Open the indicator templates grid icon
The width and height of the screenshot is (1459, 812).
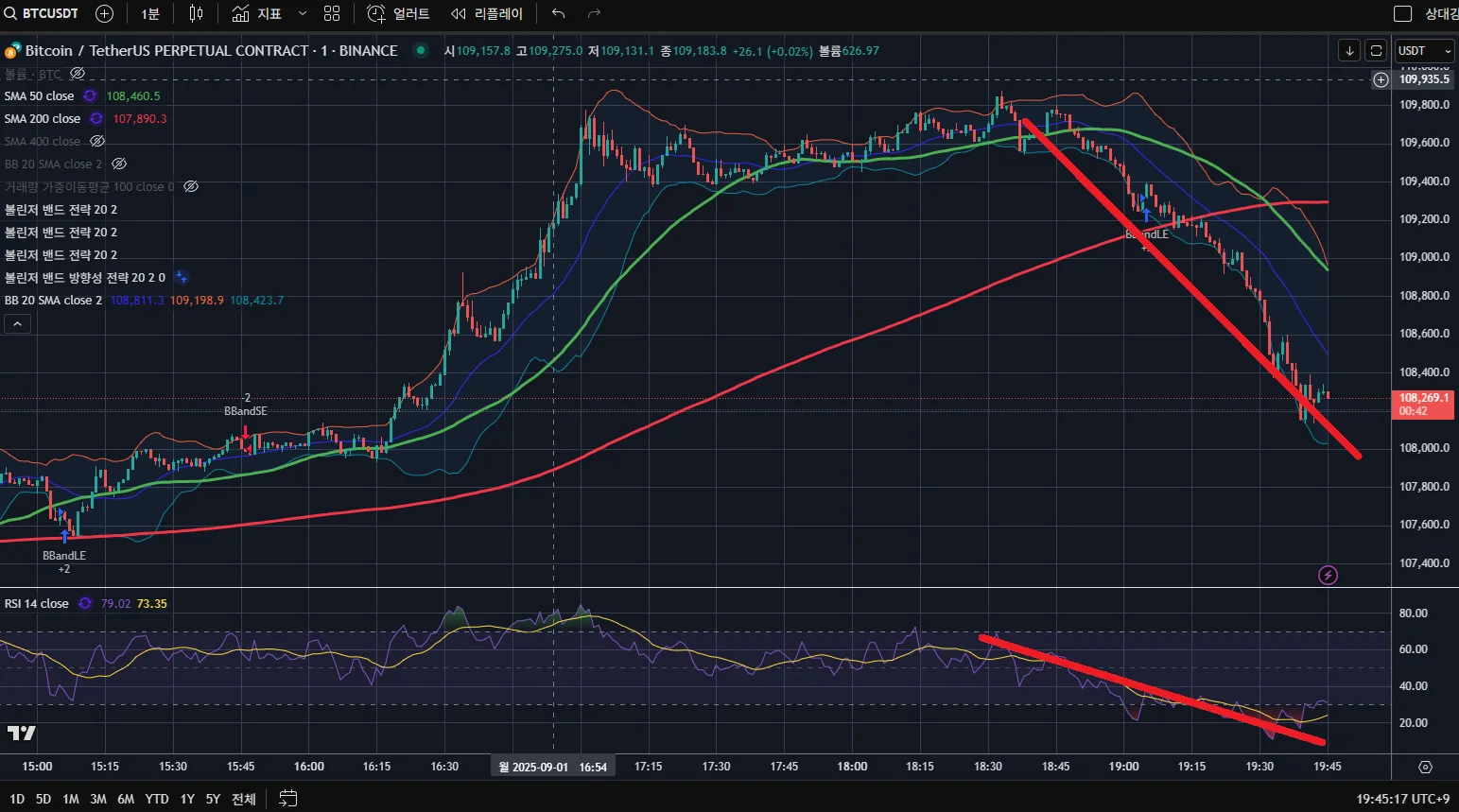click(332, 13)
